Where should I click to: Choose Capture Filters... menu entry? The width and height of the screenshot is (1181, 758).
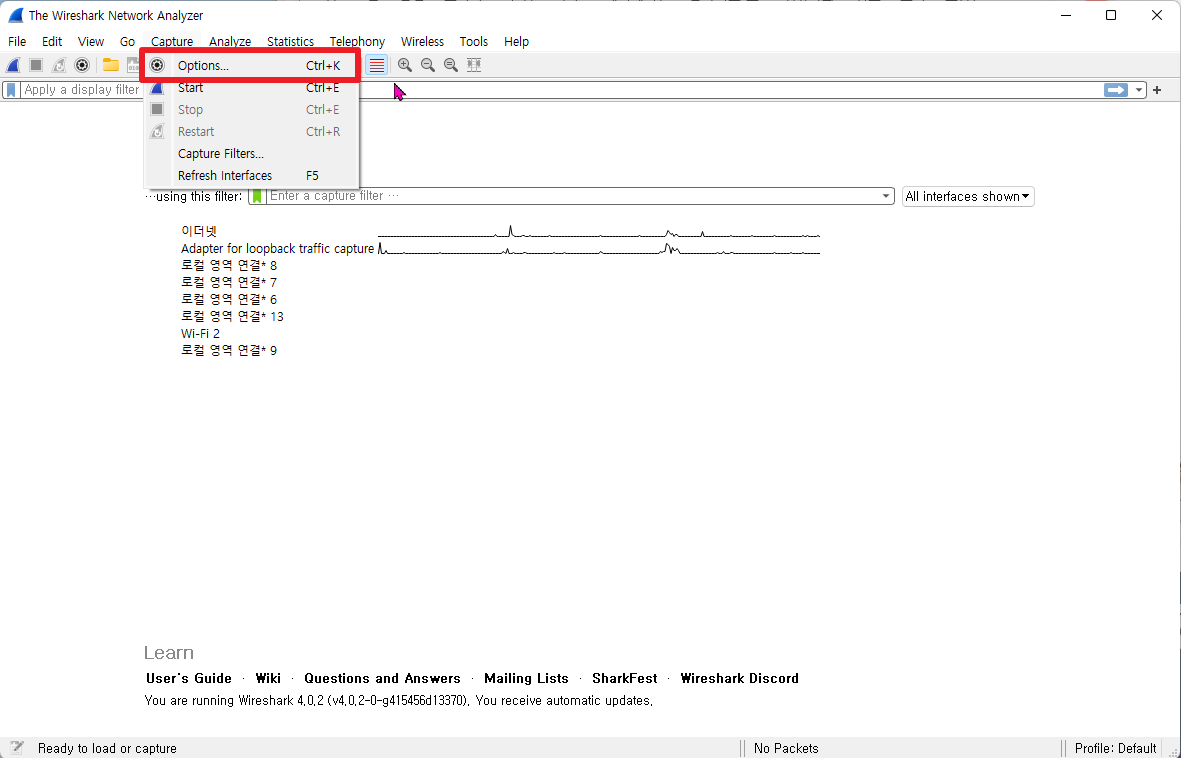251,154
